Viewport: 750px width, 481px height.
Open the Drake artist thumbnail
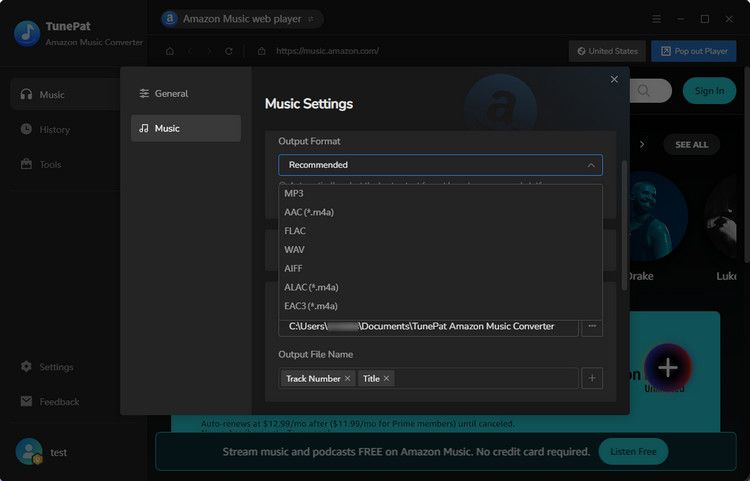pyautogui.click(x=658, y=216)
